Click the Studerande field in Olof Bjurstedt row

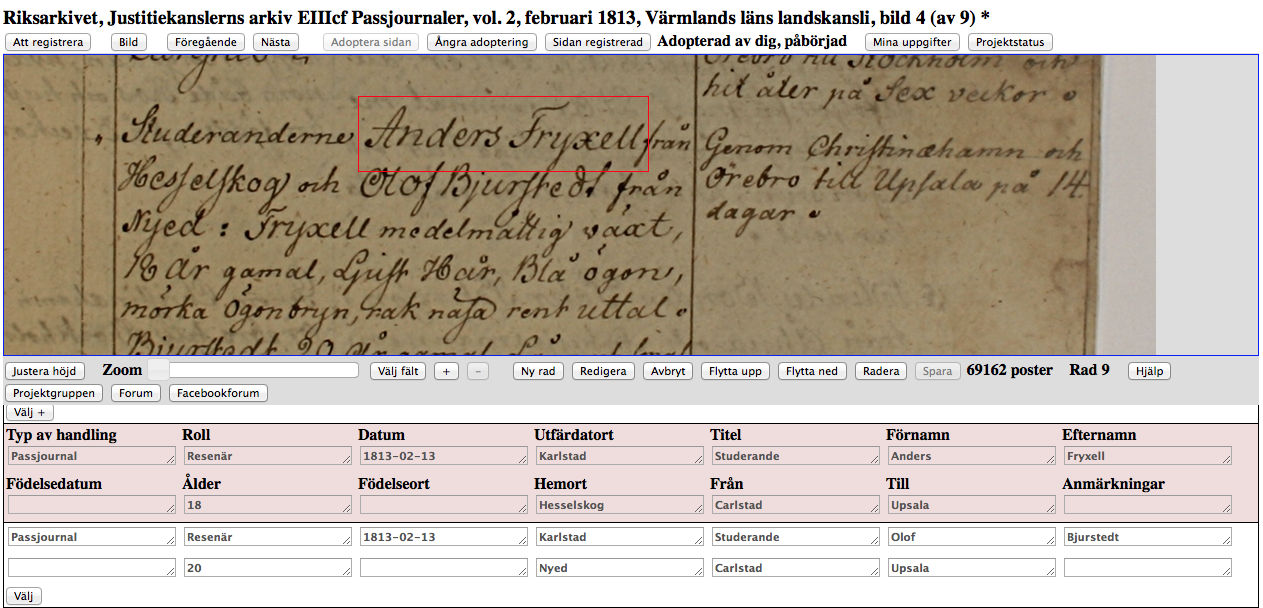[x=796, y=537]
